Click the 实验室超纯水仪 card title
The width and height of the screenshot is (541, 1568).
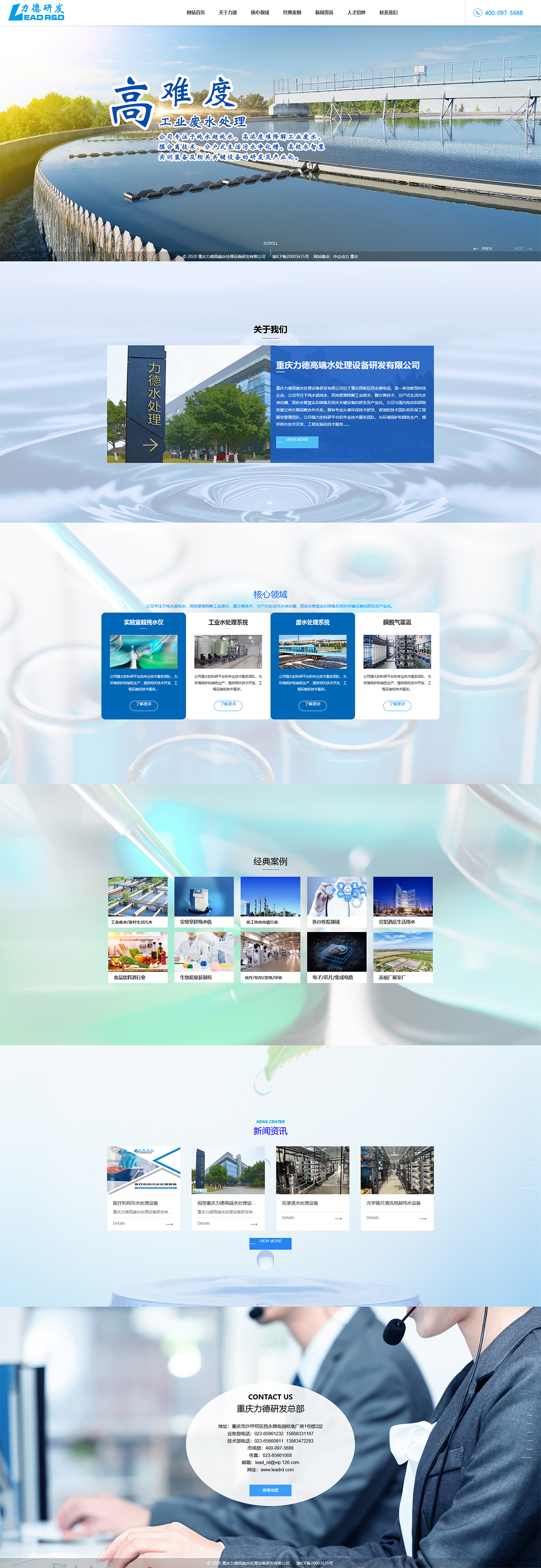pyautogui.click(x=144, y=623)
